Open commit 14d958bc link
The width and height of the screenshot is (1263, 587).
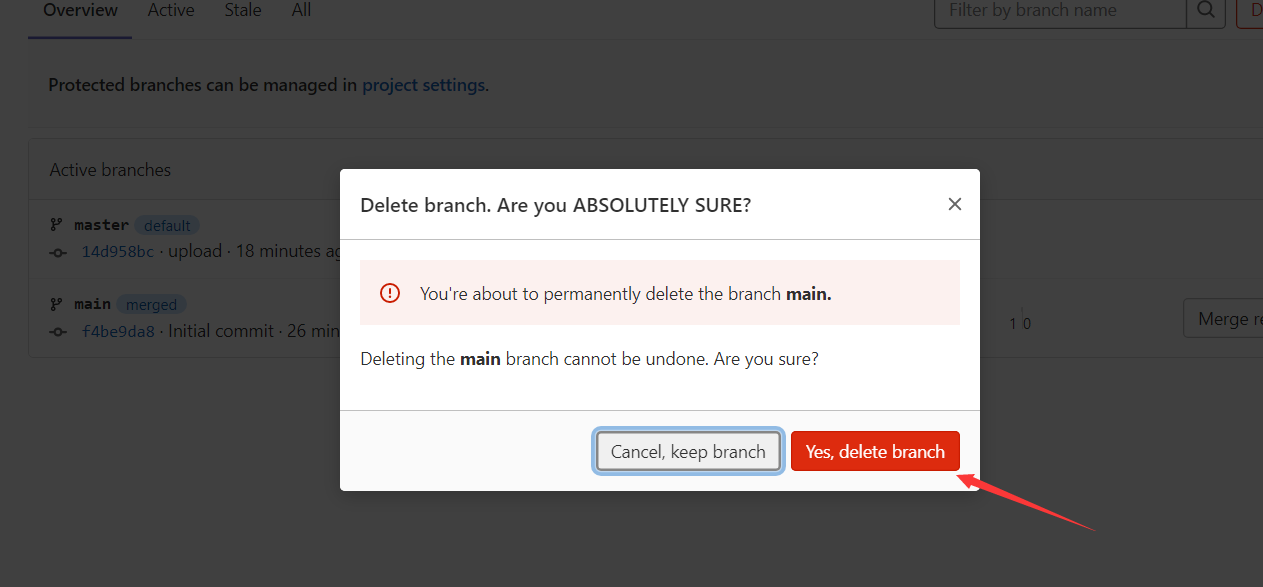pos(118,251)
